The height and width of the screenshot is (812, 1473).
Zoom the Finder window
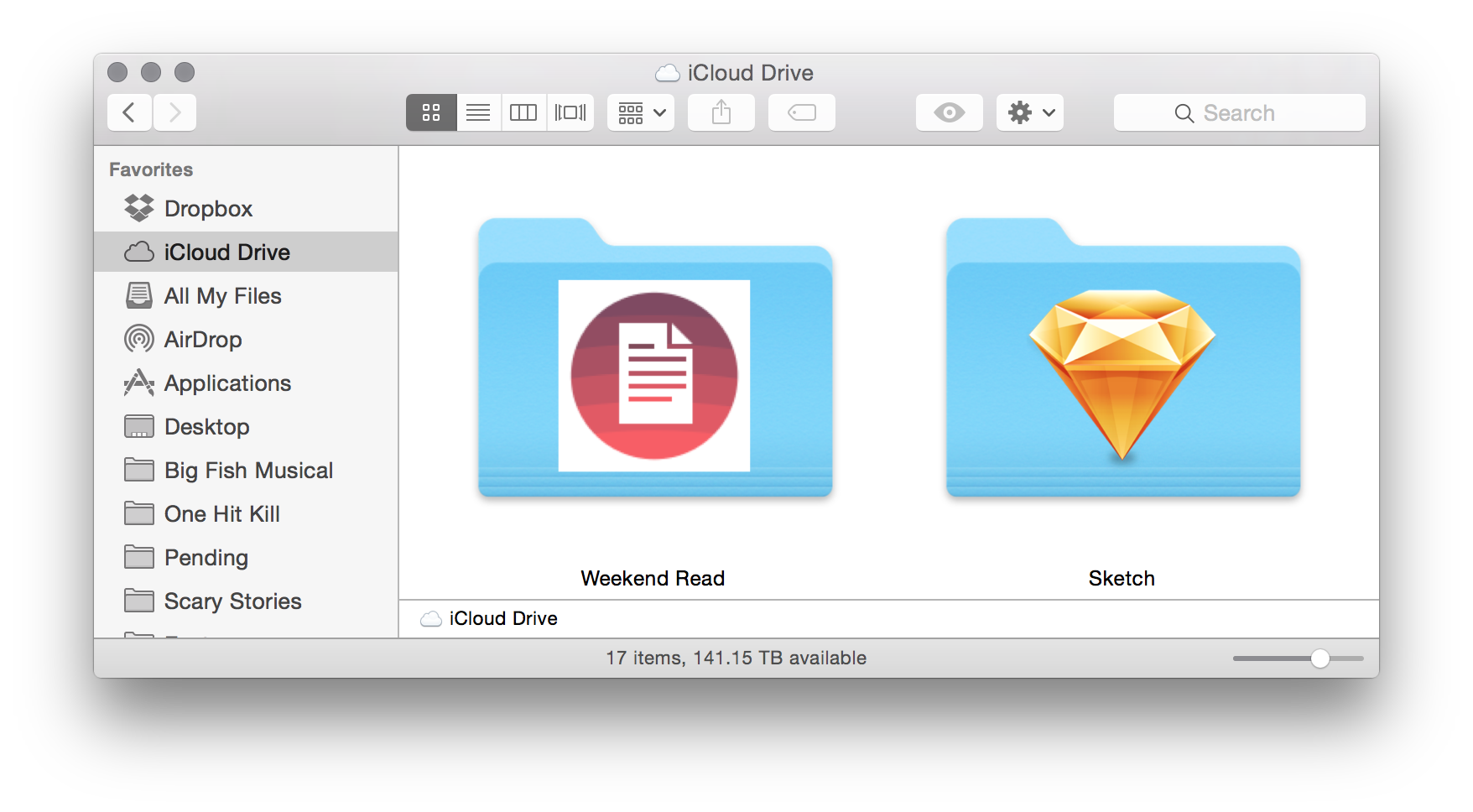[185, 72]
